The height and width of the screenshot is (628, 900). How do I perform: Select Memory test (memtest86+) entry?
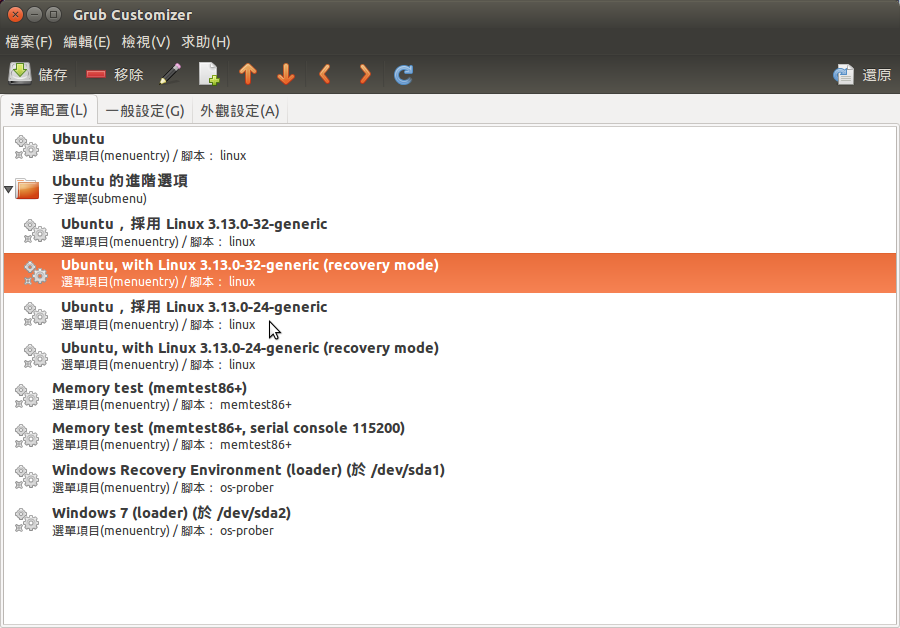click(450, 396)
